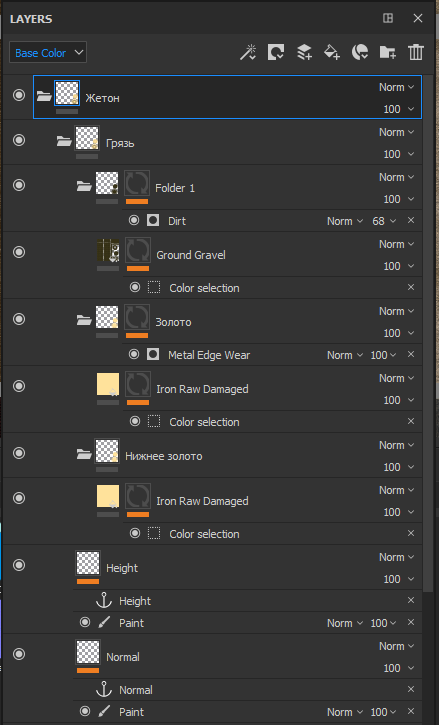The image size is (439, 725).
Task: Click the add effect magic wand icon
Action: (x=248, y=52)
